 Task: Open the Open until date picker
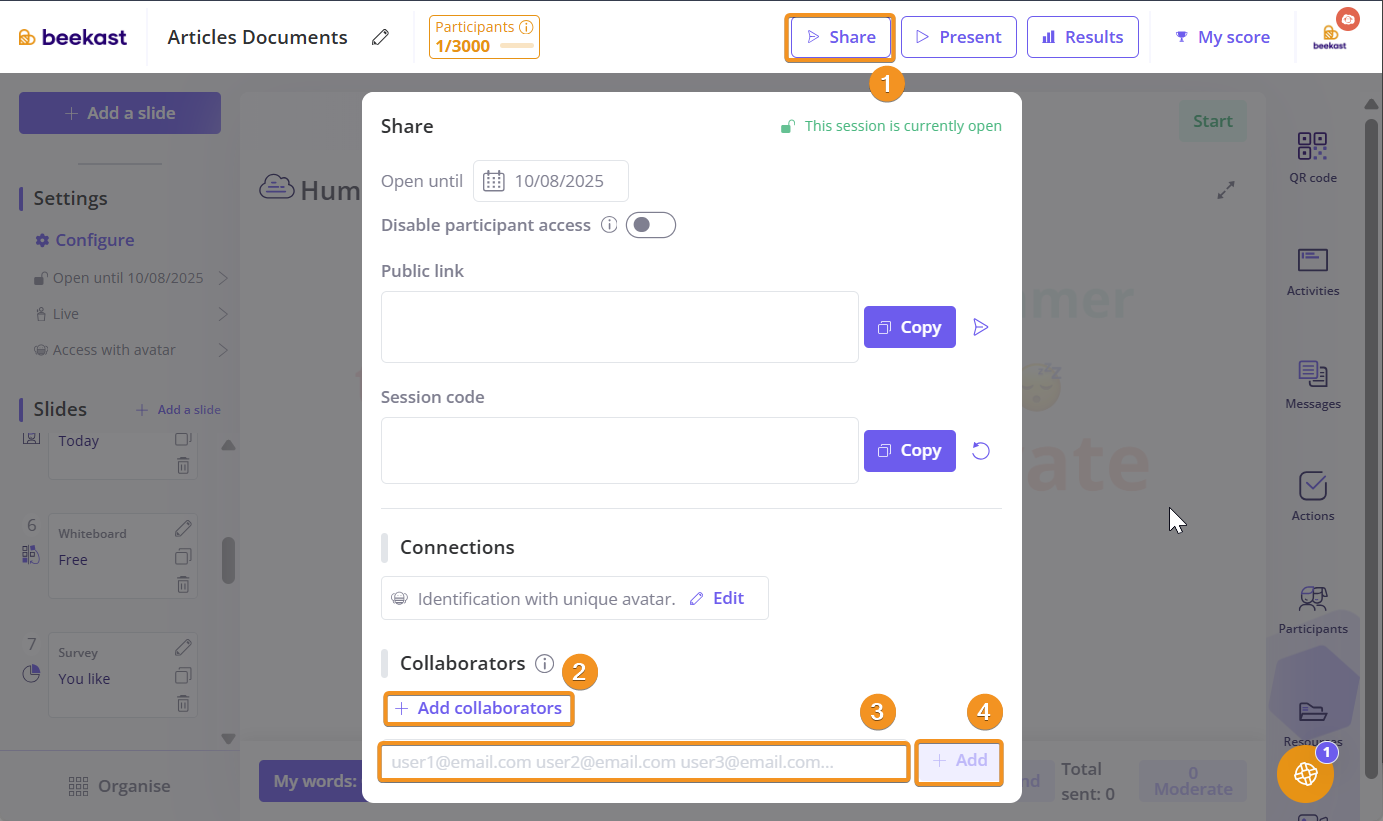pos(551,181)
